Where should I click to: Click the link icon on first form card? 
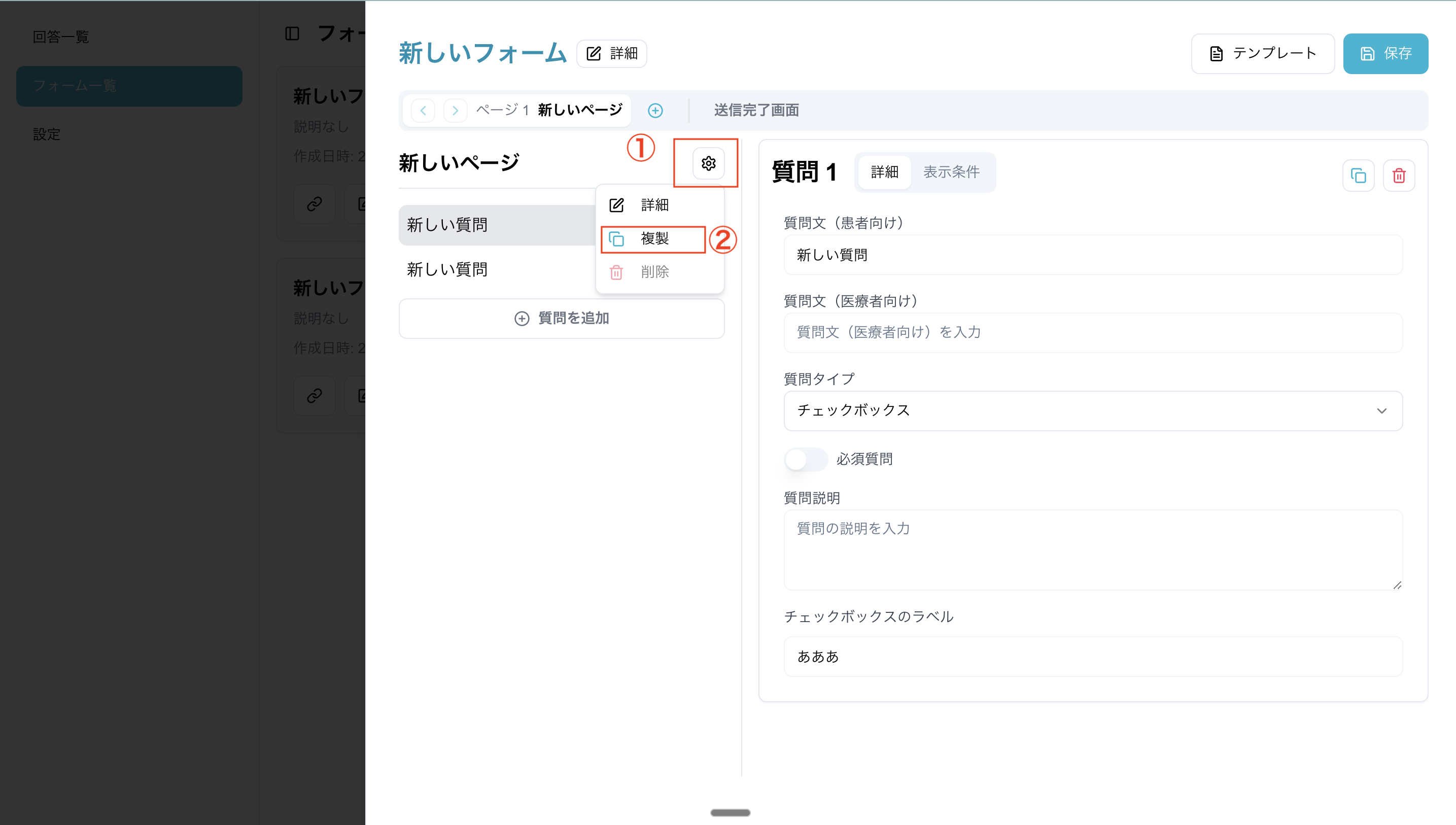315,204
